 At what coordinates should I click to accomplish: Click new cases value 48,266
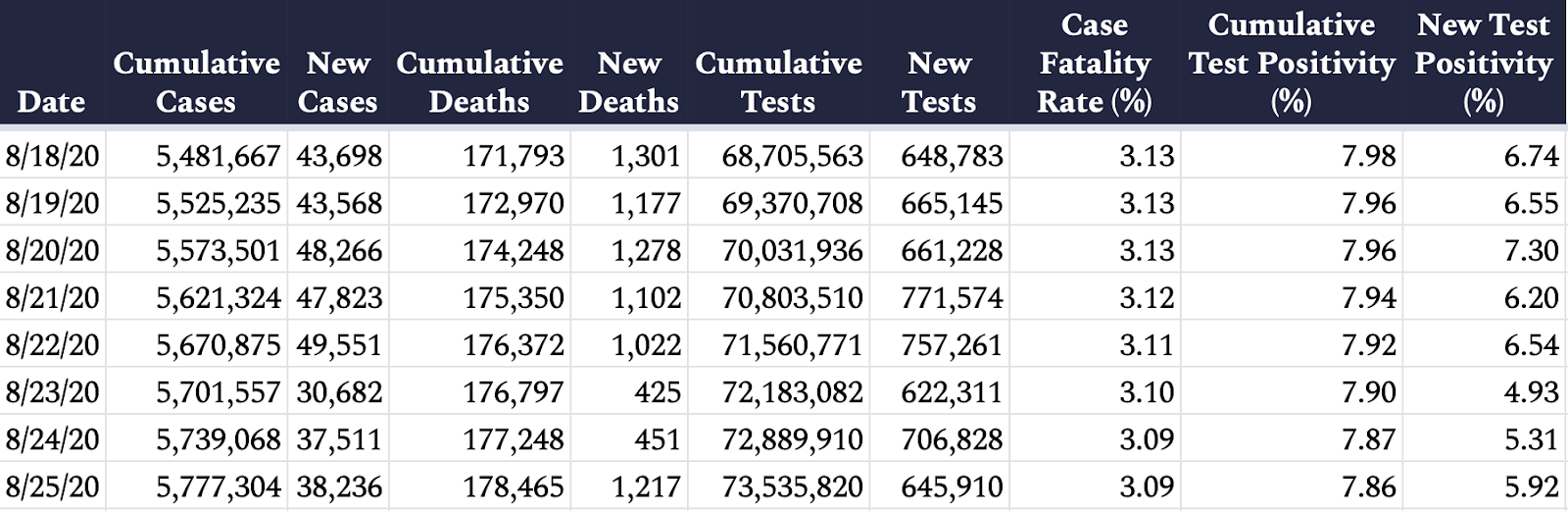click(x=339, y=250)
